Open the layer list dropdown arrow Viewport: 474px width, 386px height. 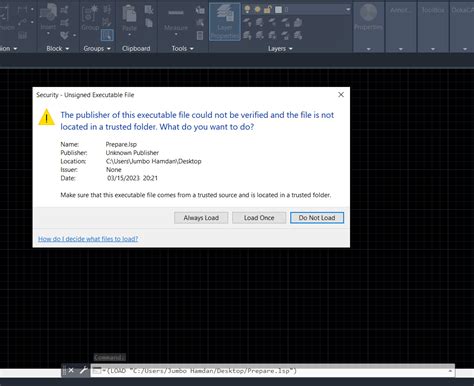348,10
